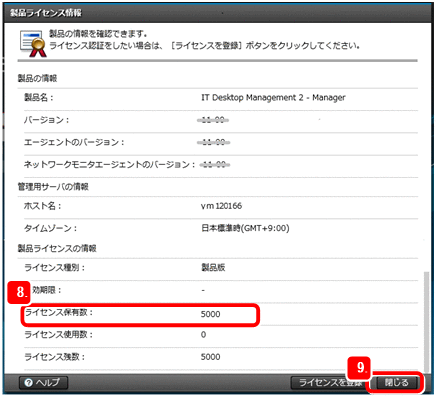Click the vertical scrollbar thumb

pos(426,322)
